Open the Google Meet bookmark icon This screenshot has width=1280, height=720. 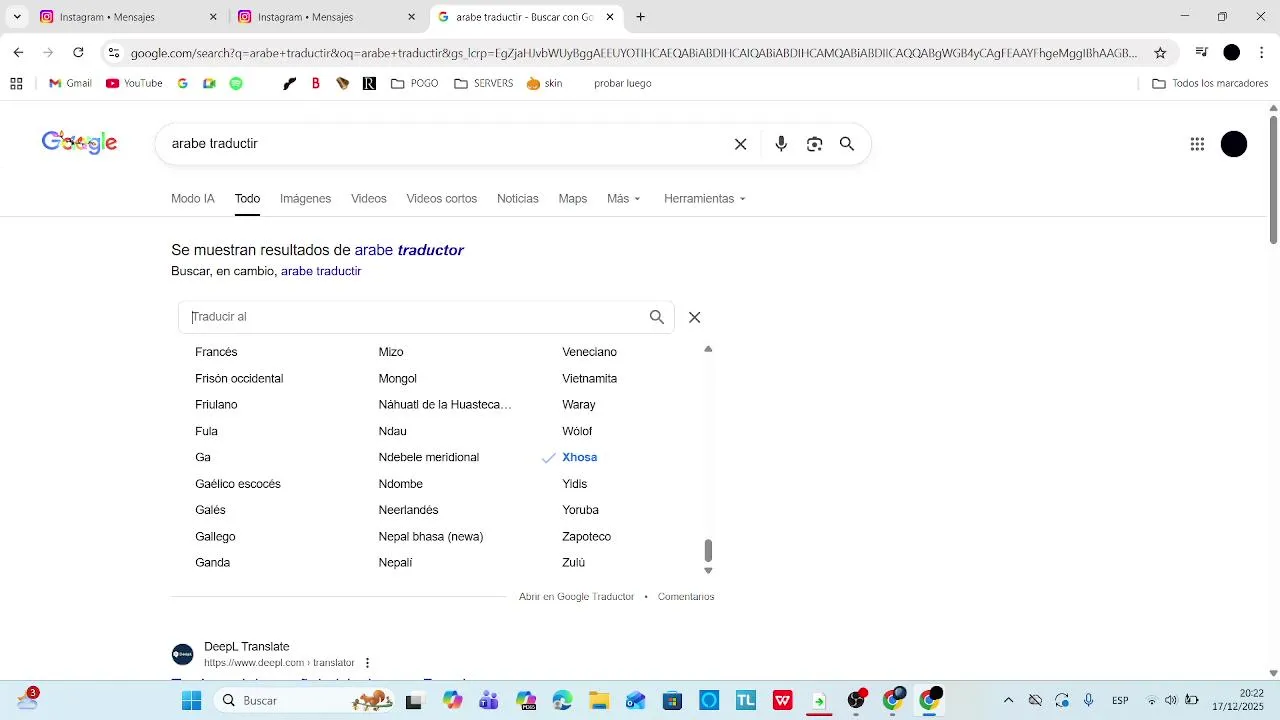coord(209,83)
